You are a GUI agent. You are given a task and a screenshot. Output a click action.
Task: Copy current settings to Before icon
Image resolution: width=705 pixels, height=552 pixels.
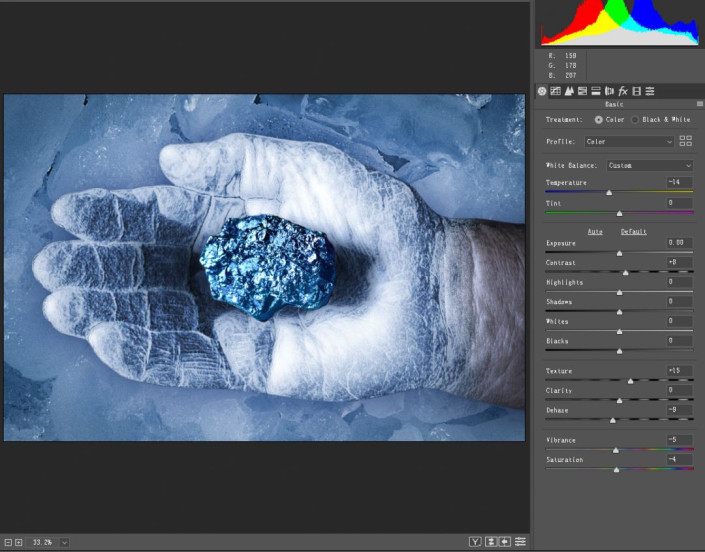pos(505,542)
